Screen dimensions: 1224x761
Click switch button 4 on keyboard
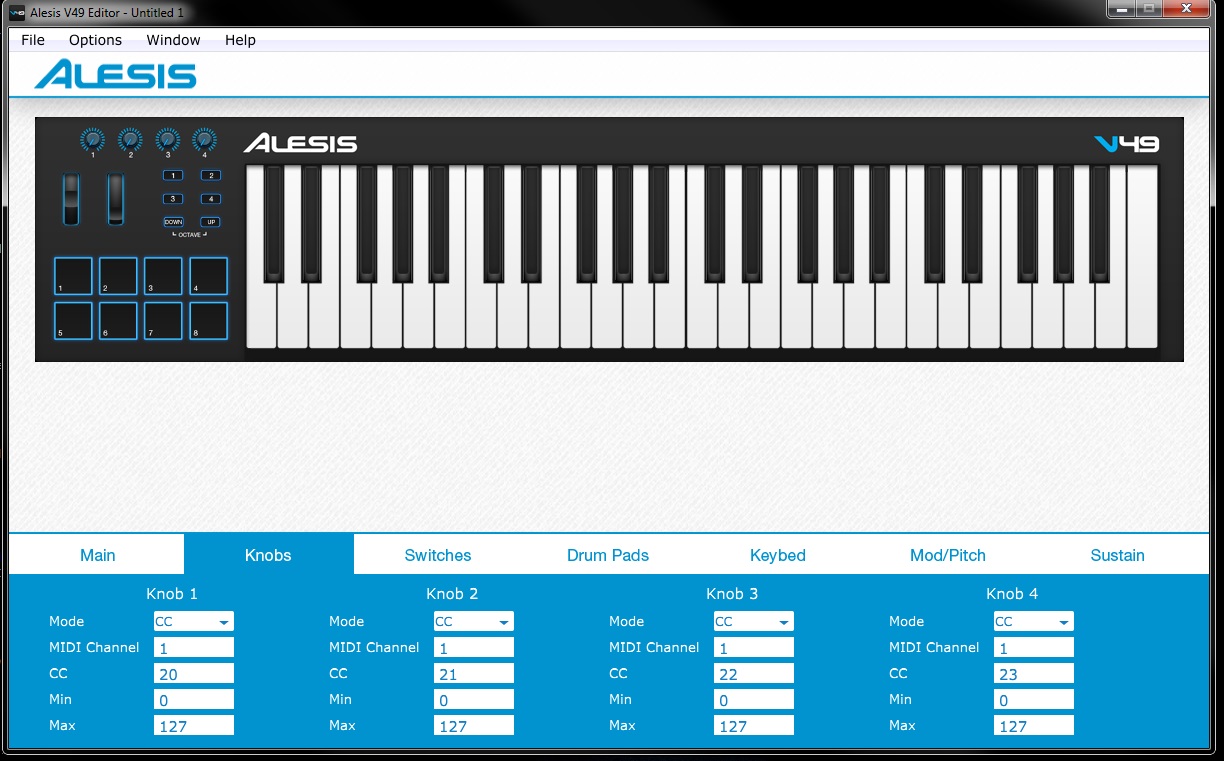210,199
